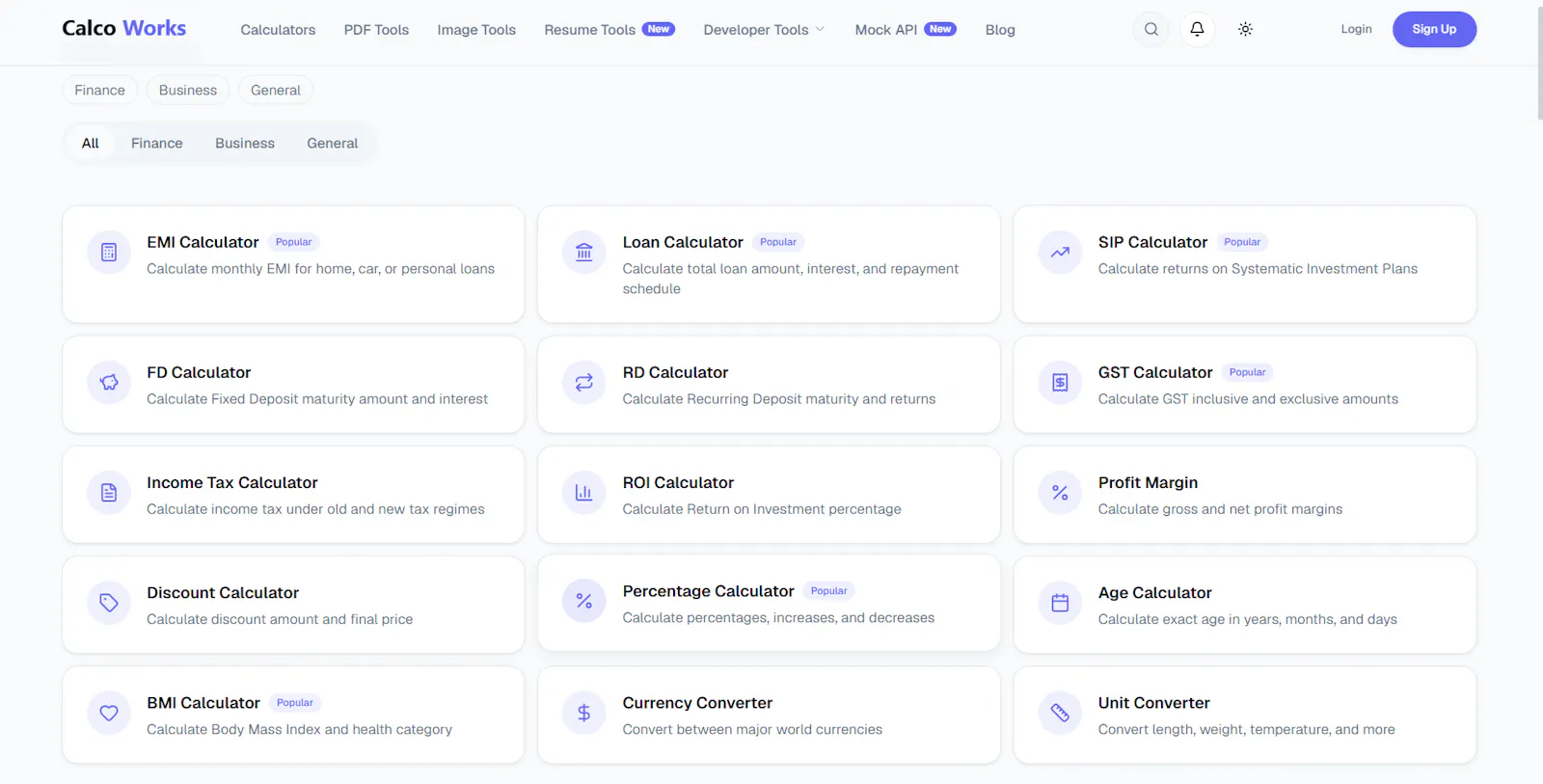Click 'Calculate gross and net profit margins' text

pos(1220,509)
